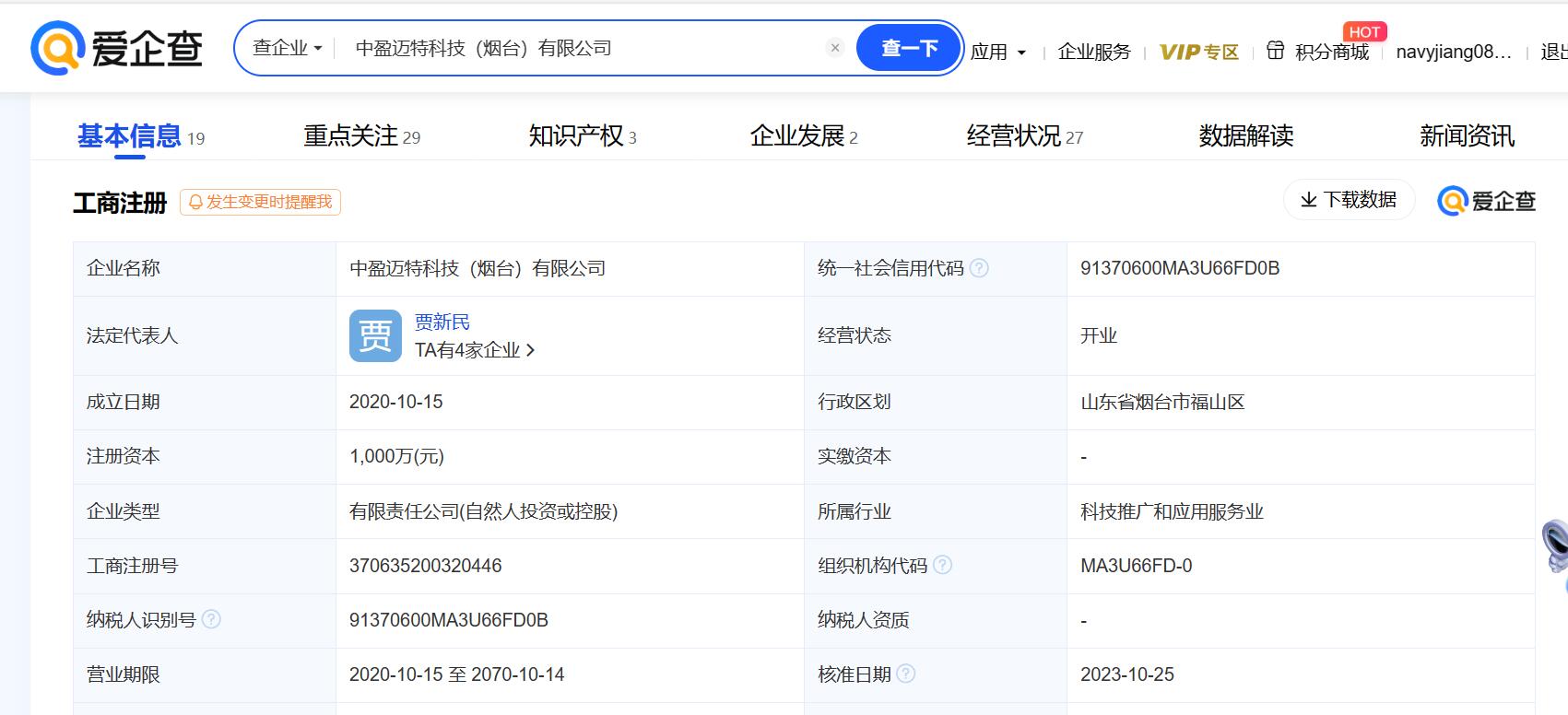Click the 行政区划 value 山东省烟台市福山区
Viewport: 1568px width, 715px height.
point(1162,402)
